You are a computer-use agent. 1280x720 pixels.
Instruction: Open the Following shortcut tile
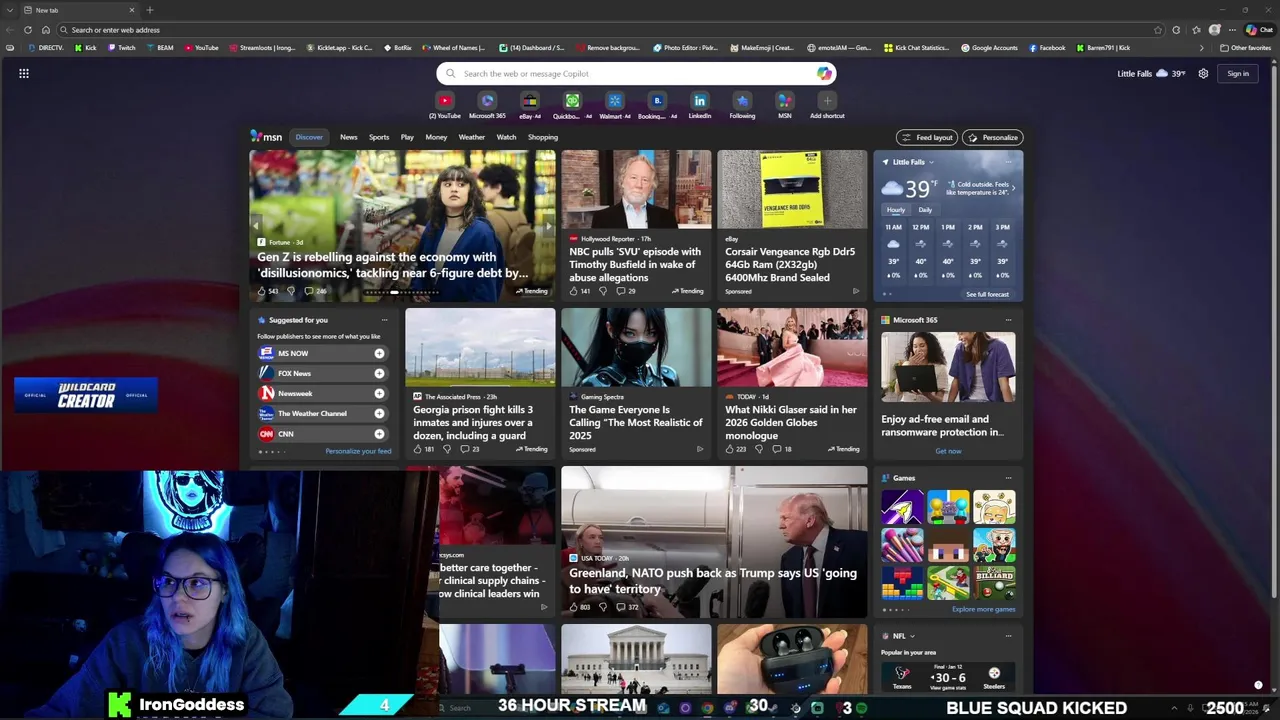(x=742, y=101)
